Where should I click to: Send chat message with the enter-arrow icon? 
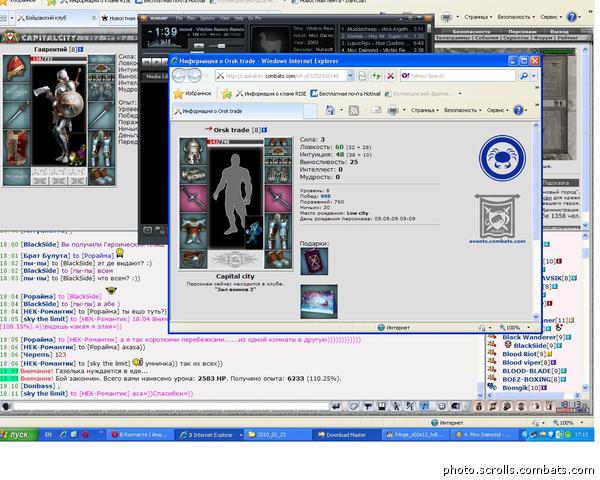336,406
